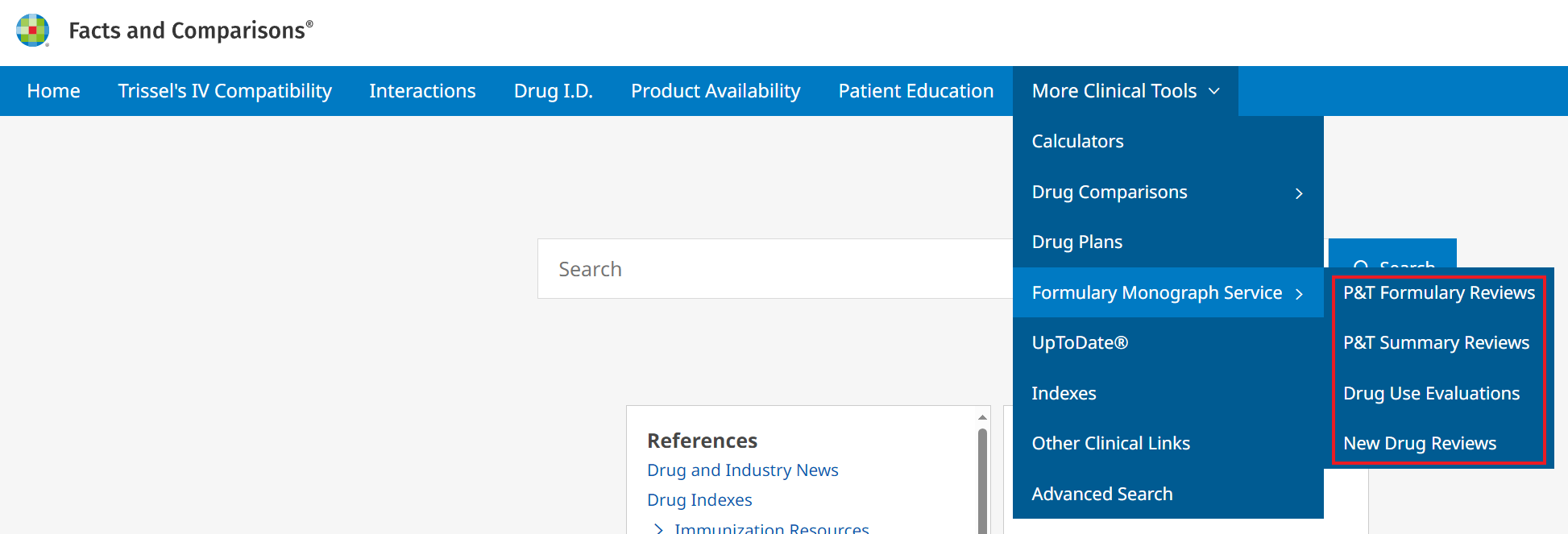
Task: Expand the More Clinical Tools dropdown
Action: pyautogui.click(x=1125, y=91)
